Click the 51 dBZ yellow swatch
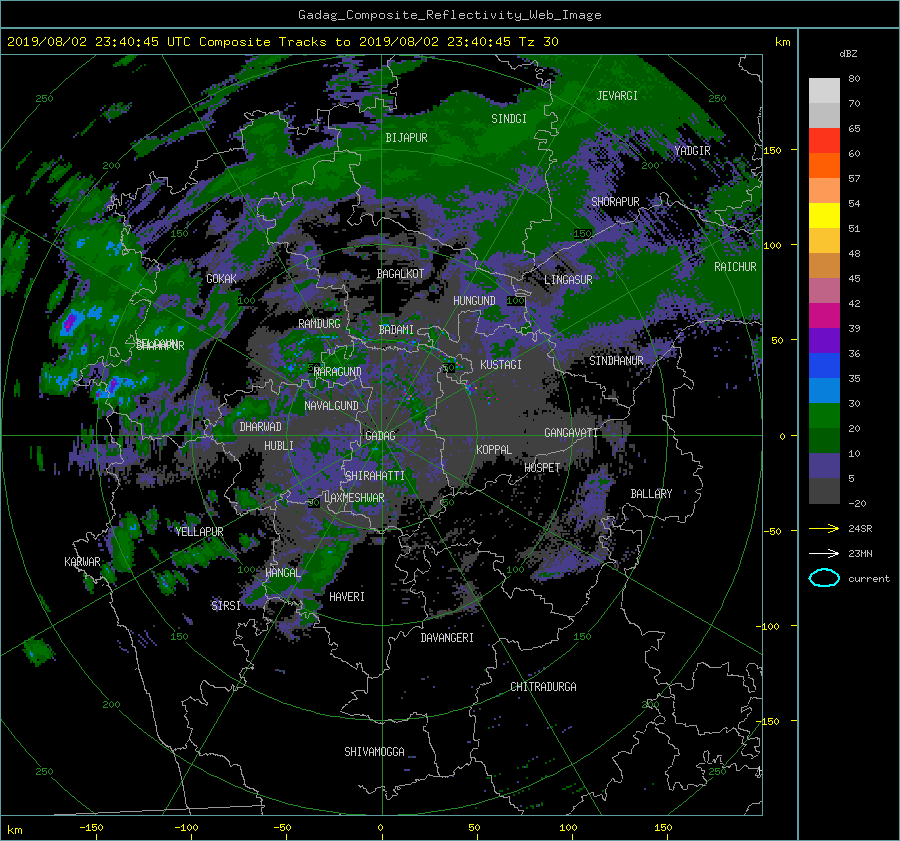Screen dimensions: 900x841 click(824, 215)
